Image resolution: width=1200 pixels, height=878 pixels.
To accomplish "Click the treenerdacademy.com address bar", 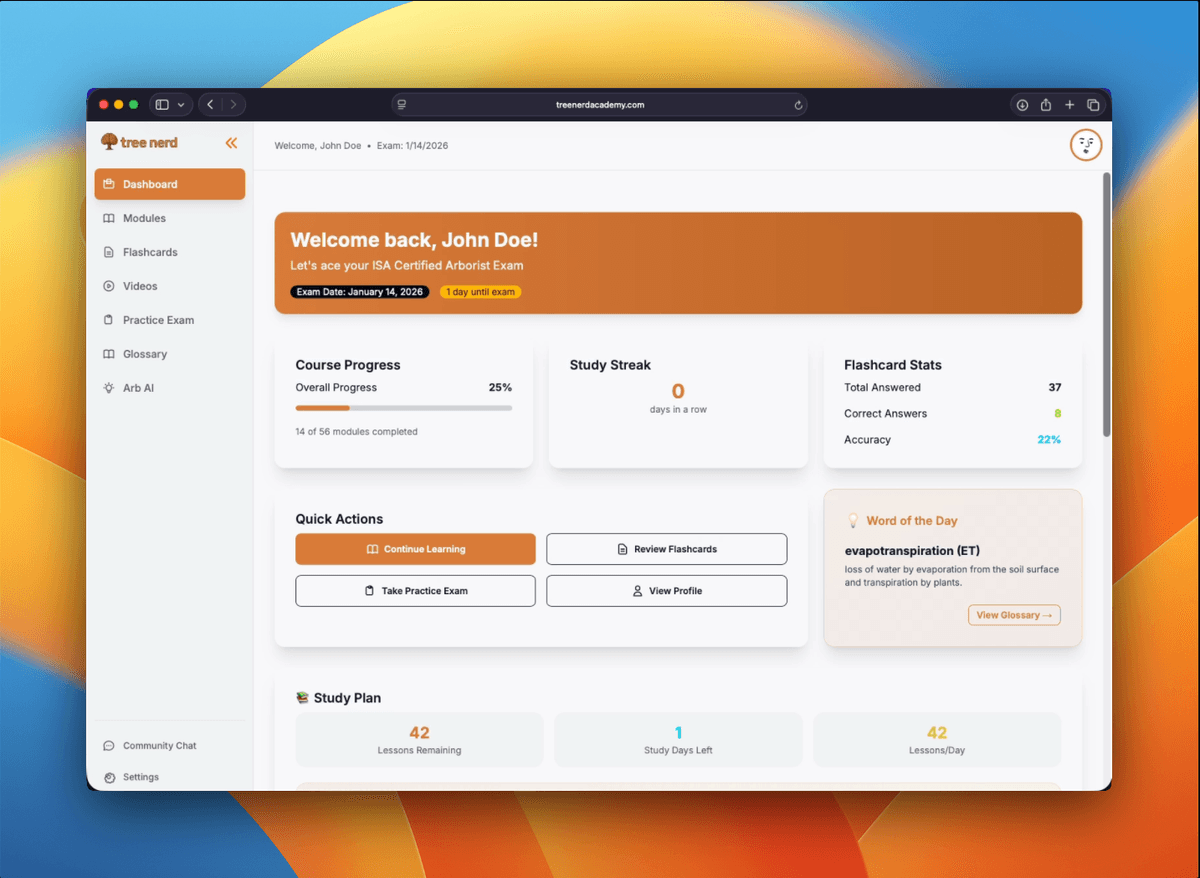I will pyautogui.click(x=600, y=105).
